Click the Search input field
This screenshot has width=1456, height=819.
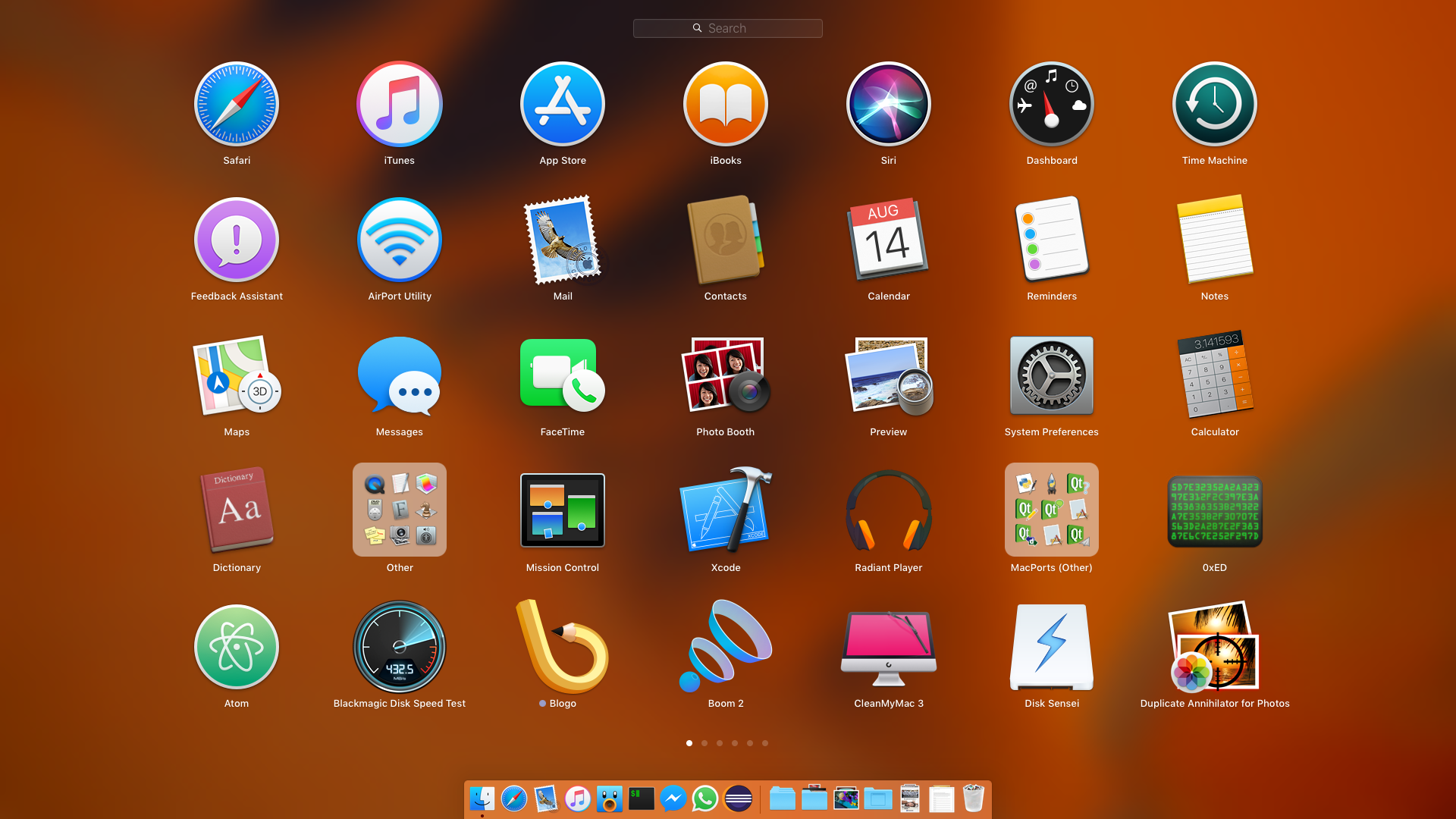tap(727, 28)
